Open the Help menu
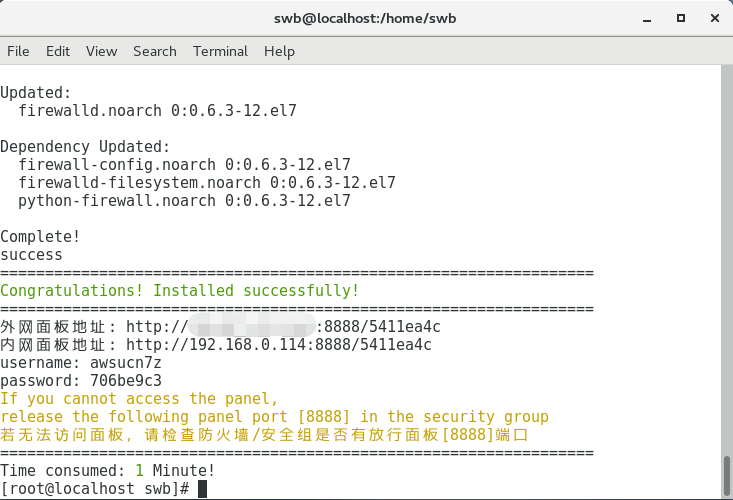 pyautogui.click(x=279, y=51)
